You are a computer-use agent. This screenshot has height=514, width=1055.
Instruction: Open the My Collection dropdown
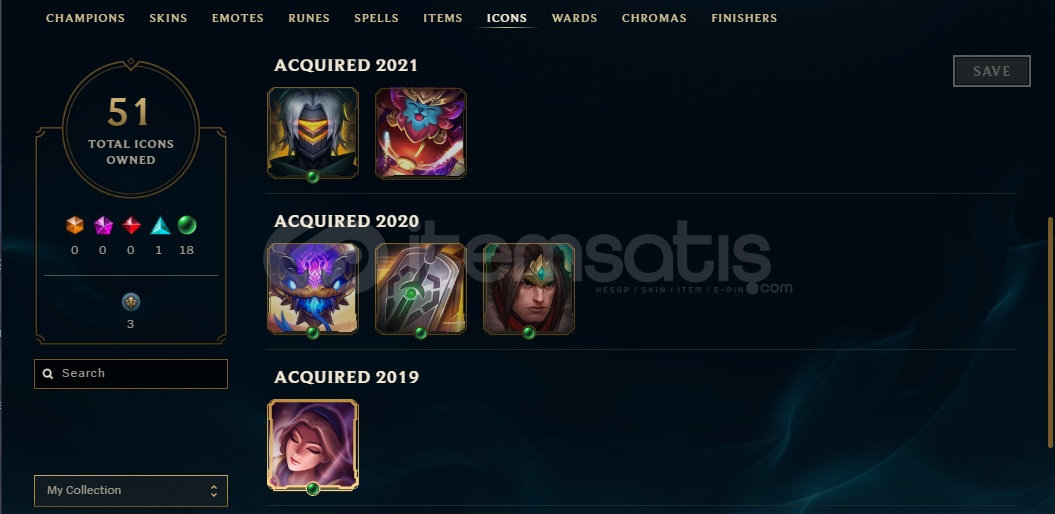click(131, 490)
